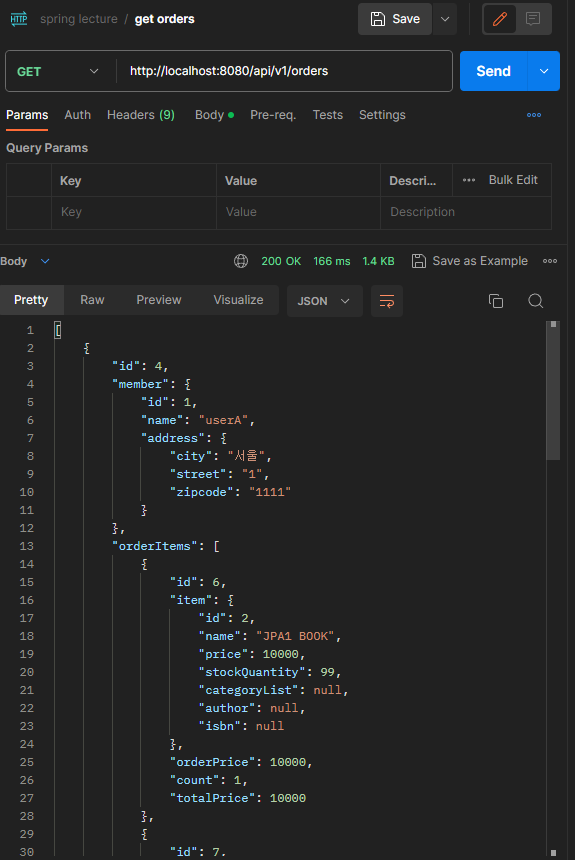
Task: Click Save as Example
Action: [470, 261]
